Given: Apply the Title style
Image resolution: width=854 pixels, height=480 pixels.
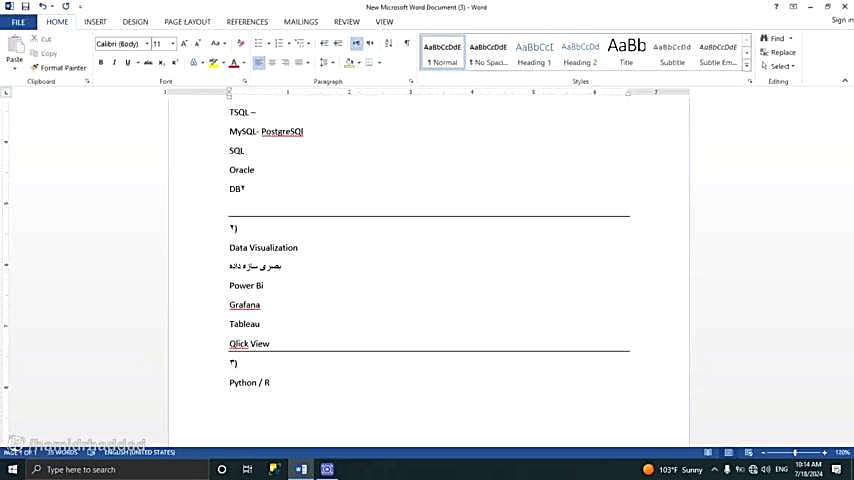Looking at the screenshot, I should click(x=626, y=53).
